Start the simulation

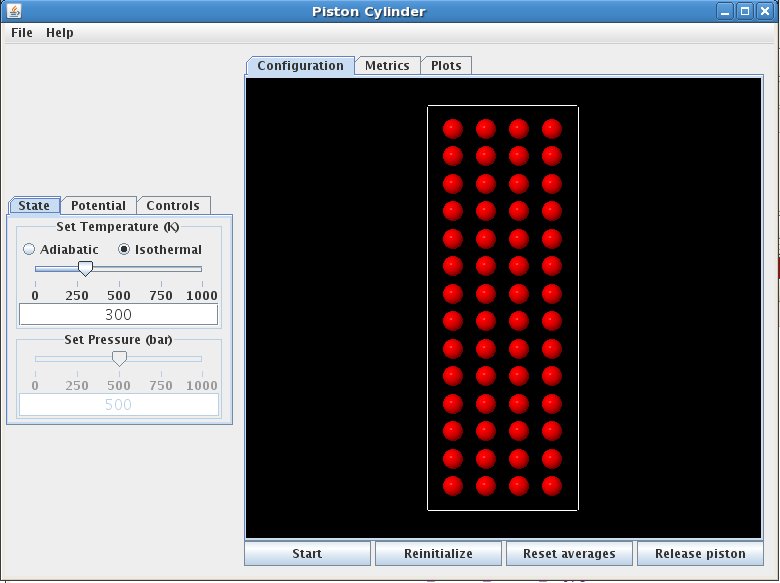point(307,554)
